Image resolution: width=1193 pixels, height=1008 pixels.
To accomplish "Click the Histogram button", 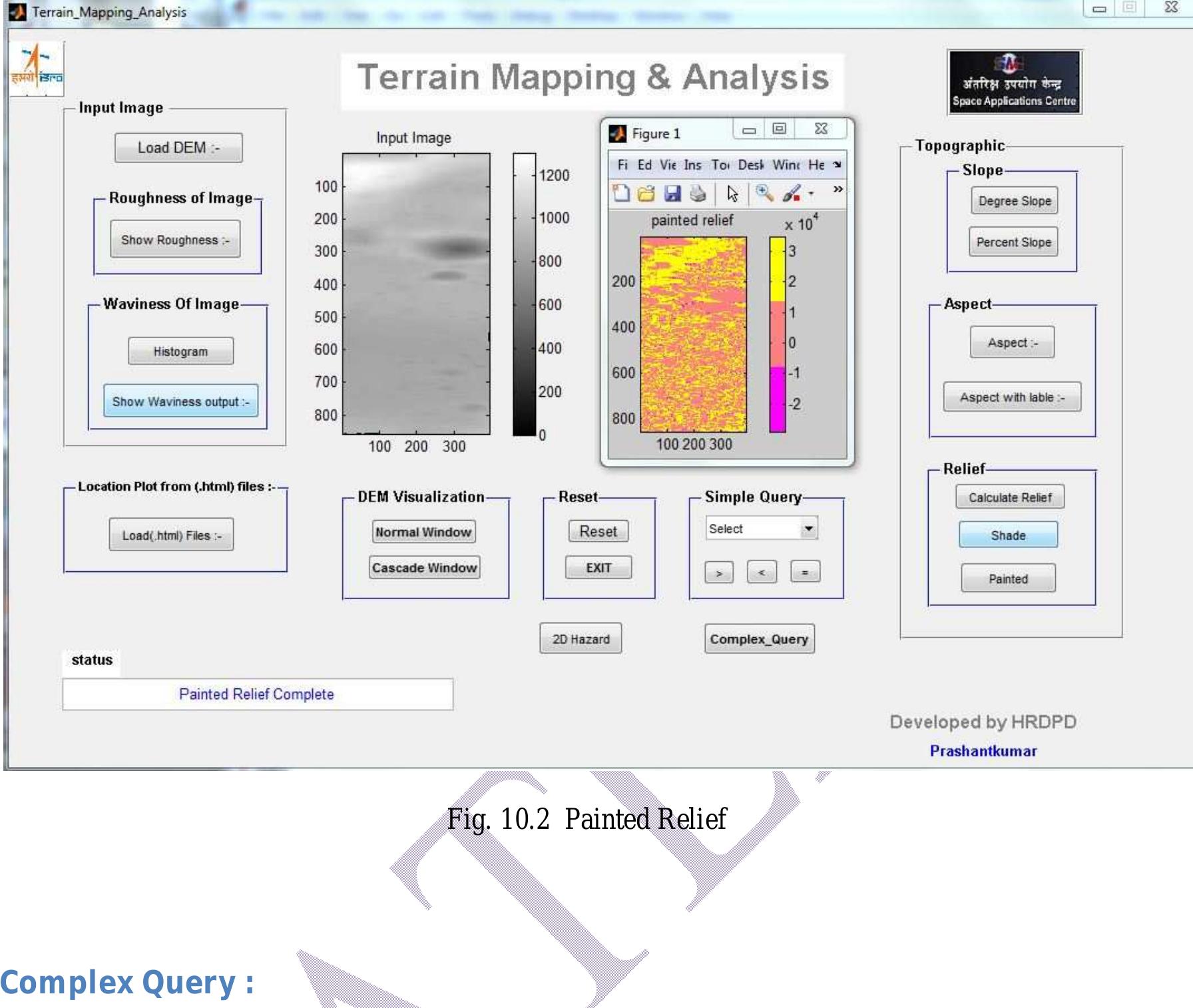I will 180,352.
